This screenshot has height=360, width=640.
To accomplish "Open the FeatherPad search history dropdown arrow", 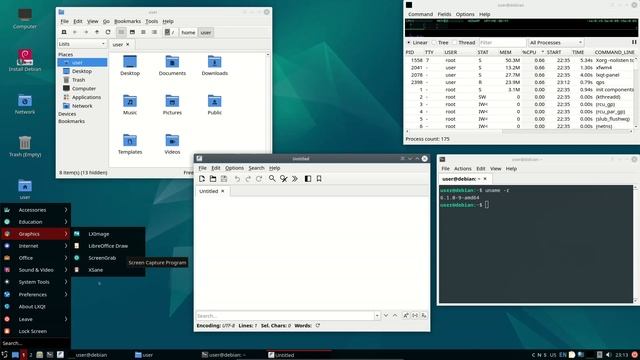I will pos(377,316).
